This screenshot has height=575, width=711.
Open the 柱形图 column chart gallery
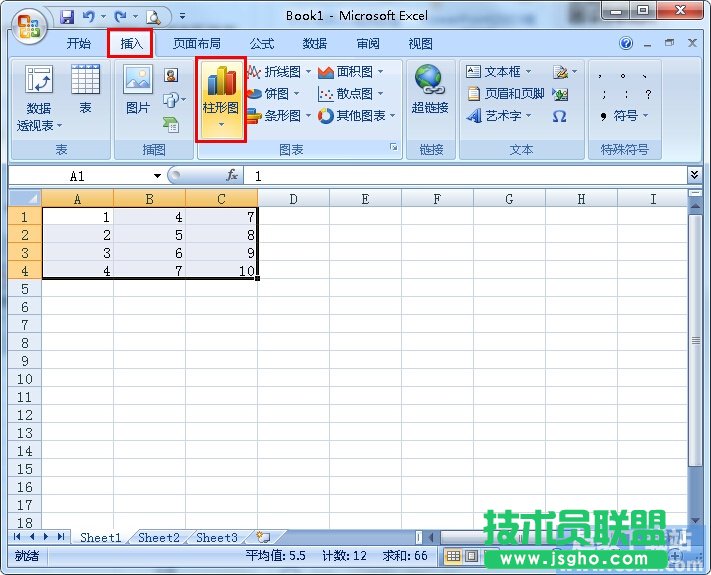[221, 98]
